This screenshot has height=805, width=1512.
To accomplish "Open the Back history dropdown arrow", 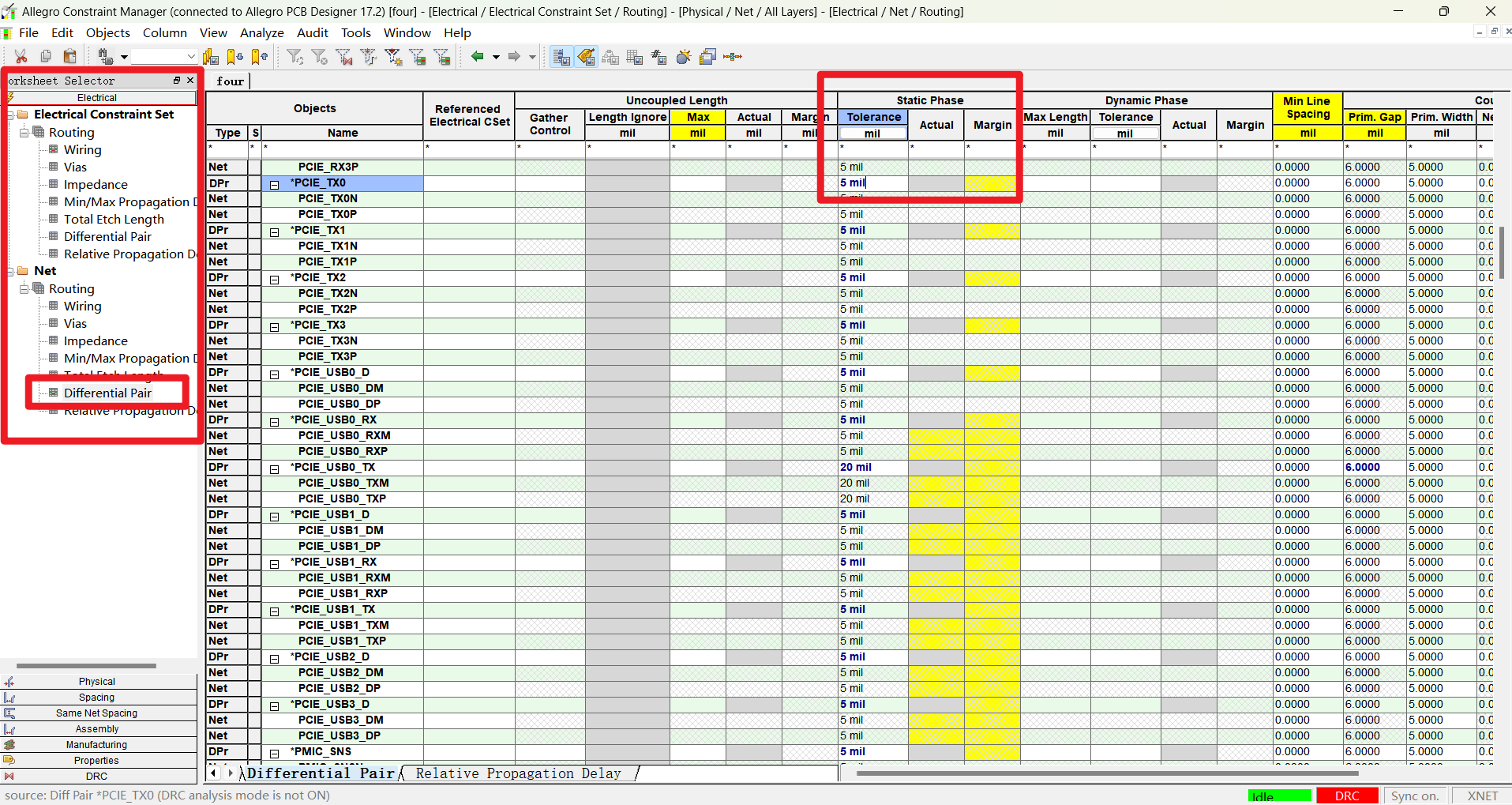I will coord(496,57).
